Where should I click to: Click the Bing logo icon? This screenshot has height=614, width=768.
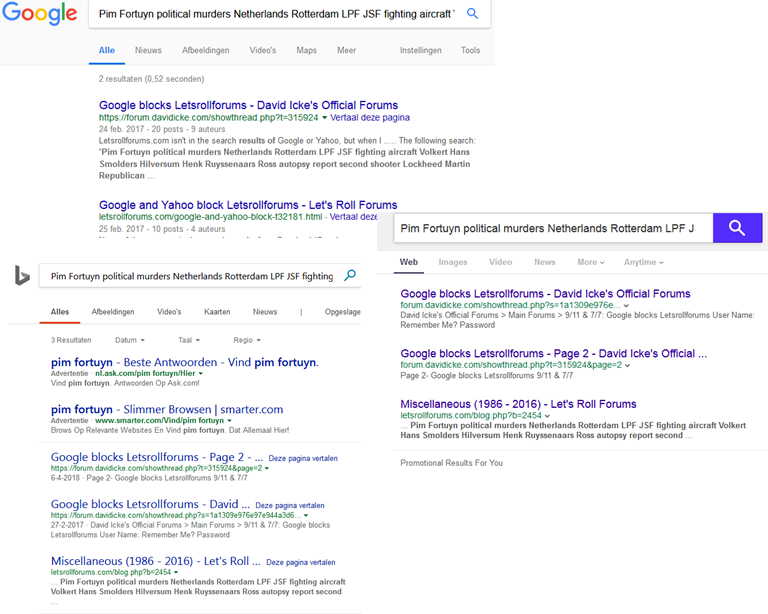pos(22,275)
